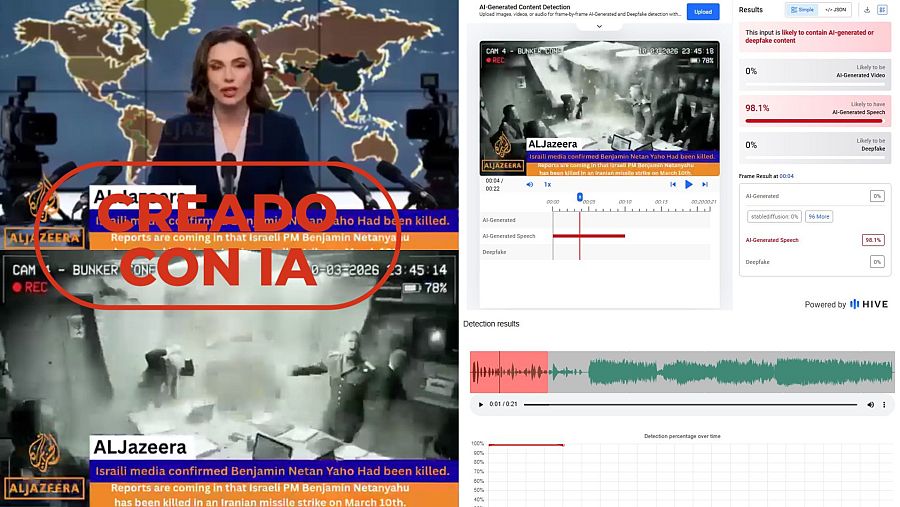Viewport: 900px width, 507px height.
Task: Mute the audio player speaker icon
Action: 870,404
